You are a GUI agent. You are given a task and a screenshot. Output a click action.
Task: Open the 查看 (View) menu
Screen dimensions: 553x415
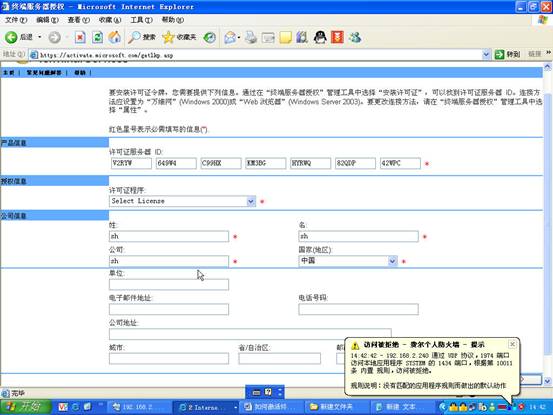click(79, 20)
